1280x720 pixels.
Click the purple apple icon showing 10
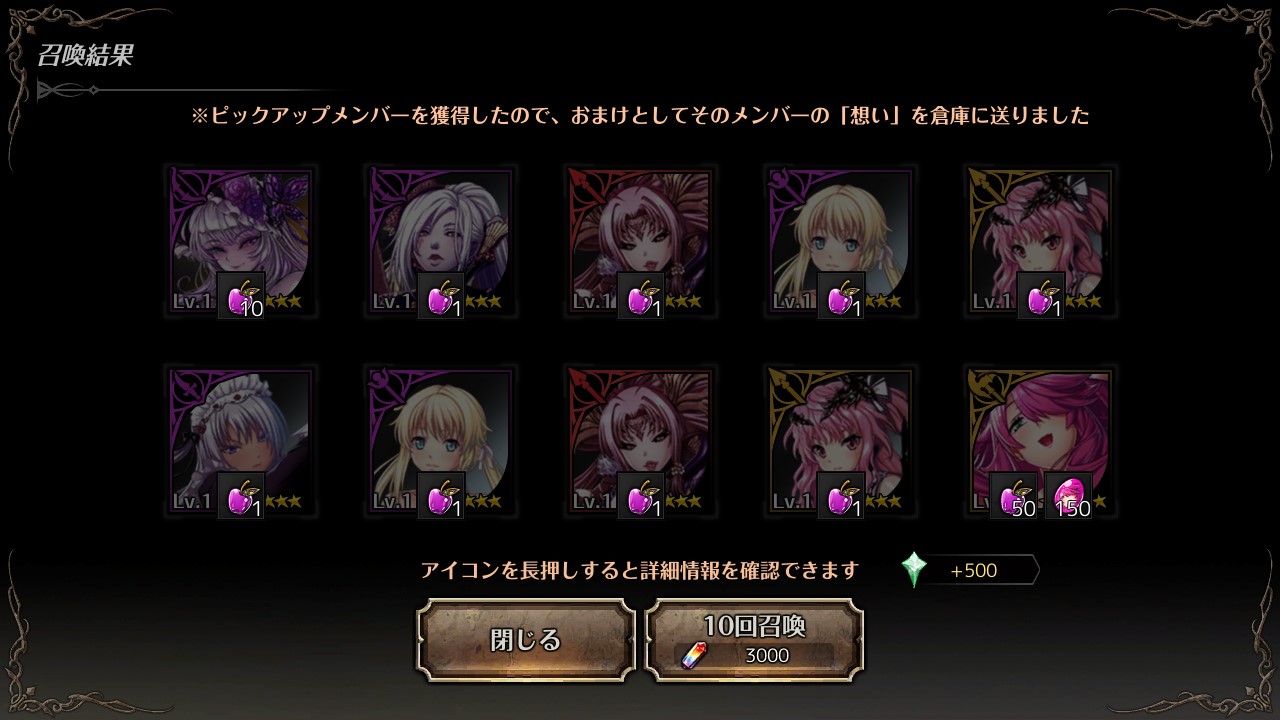(242, 296)
